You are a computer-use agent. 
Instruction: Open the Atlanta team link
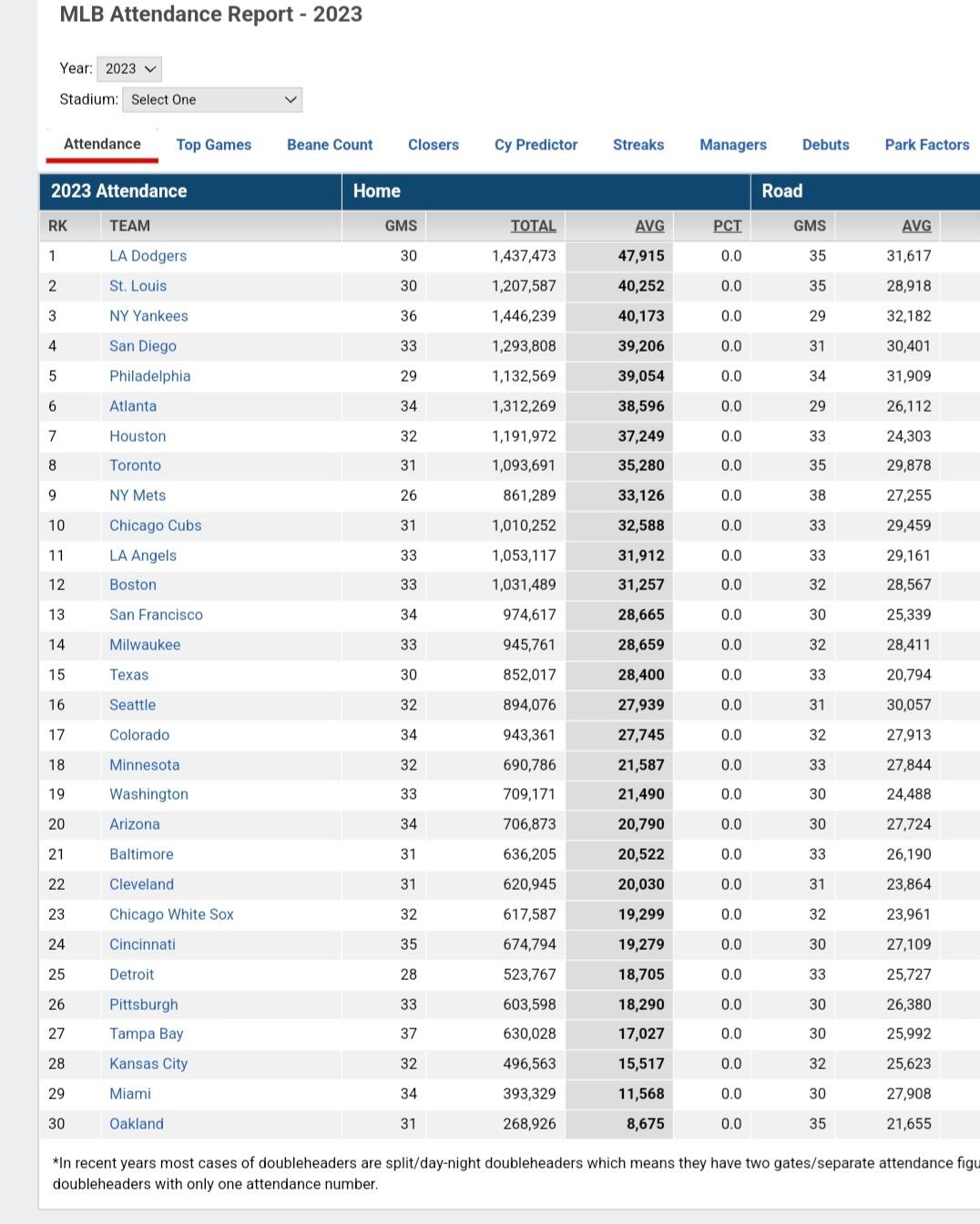(133, 406)
